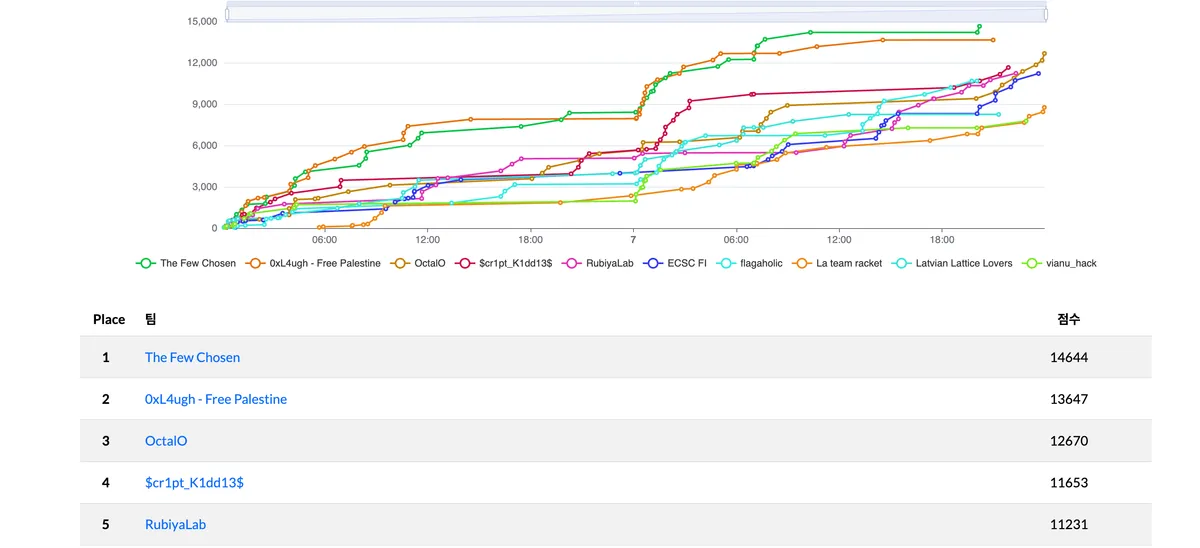Screen dimensions: 1200x548
Task: Toggle RubiyaLab legend series
Action: tap(600, 263)
